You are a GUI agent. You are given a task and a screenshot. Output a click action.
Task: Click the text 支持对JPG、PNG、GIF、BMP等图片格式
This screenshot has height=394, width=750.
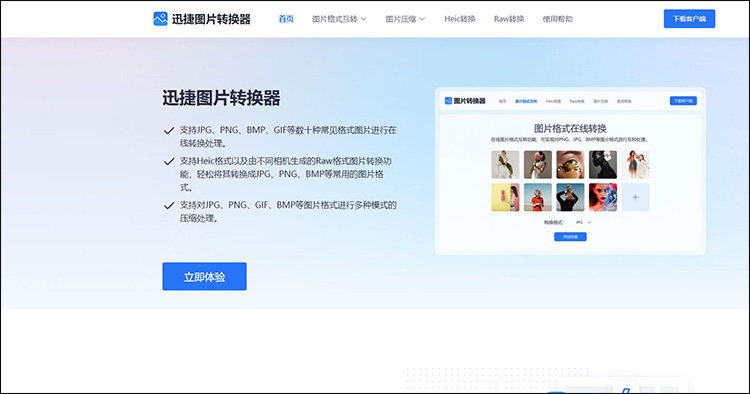[288, 211]
